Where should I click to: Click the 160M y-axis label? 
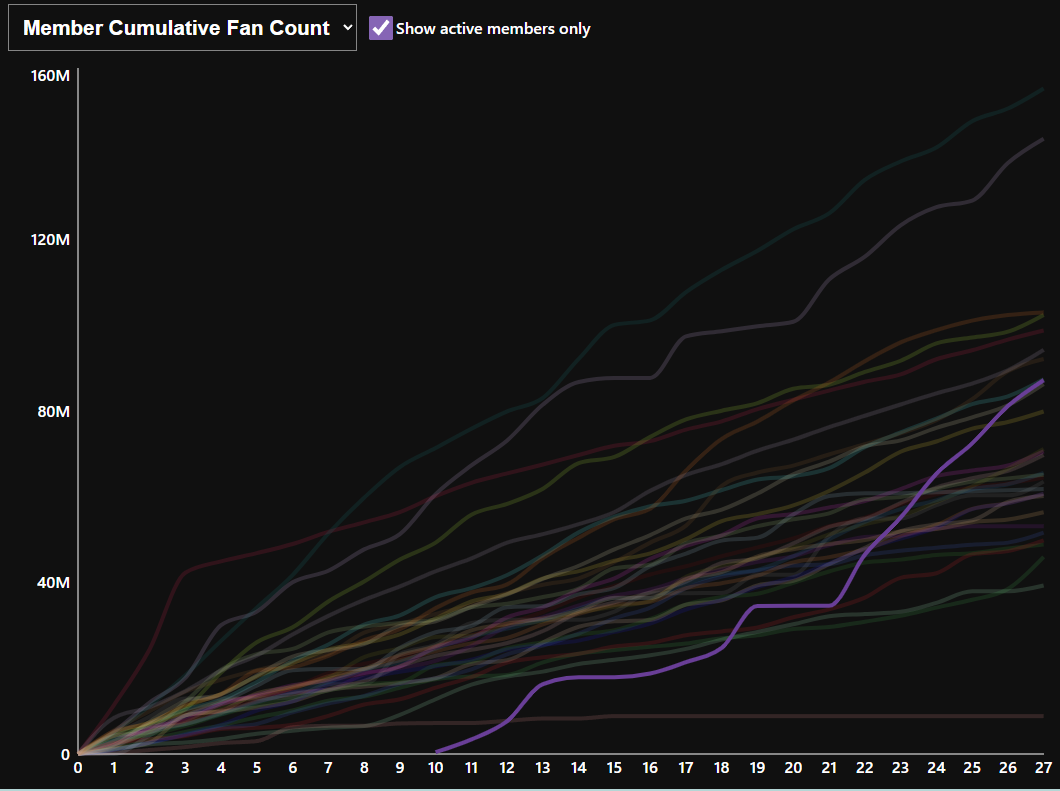[50, 75]
